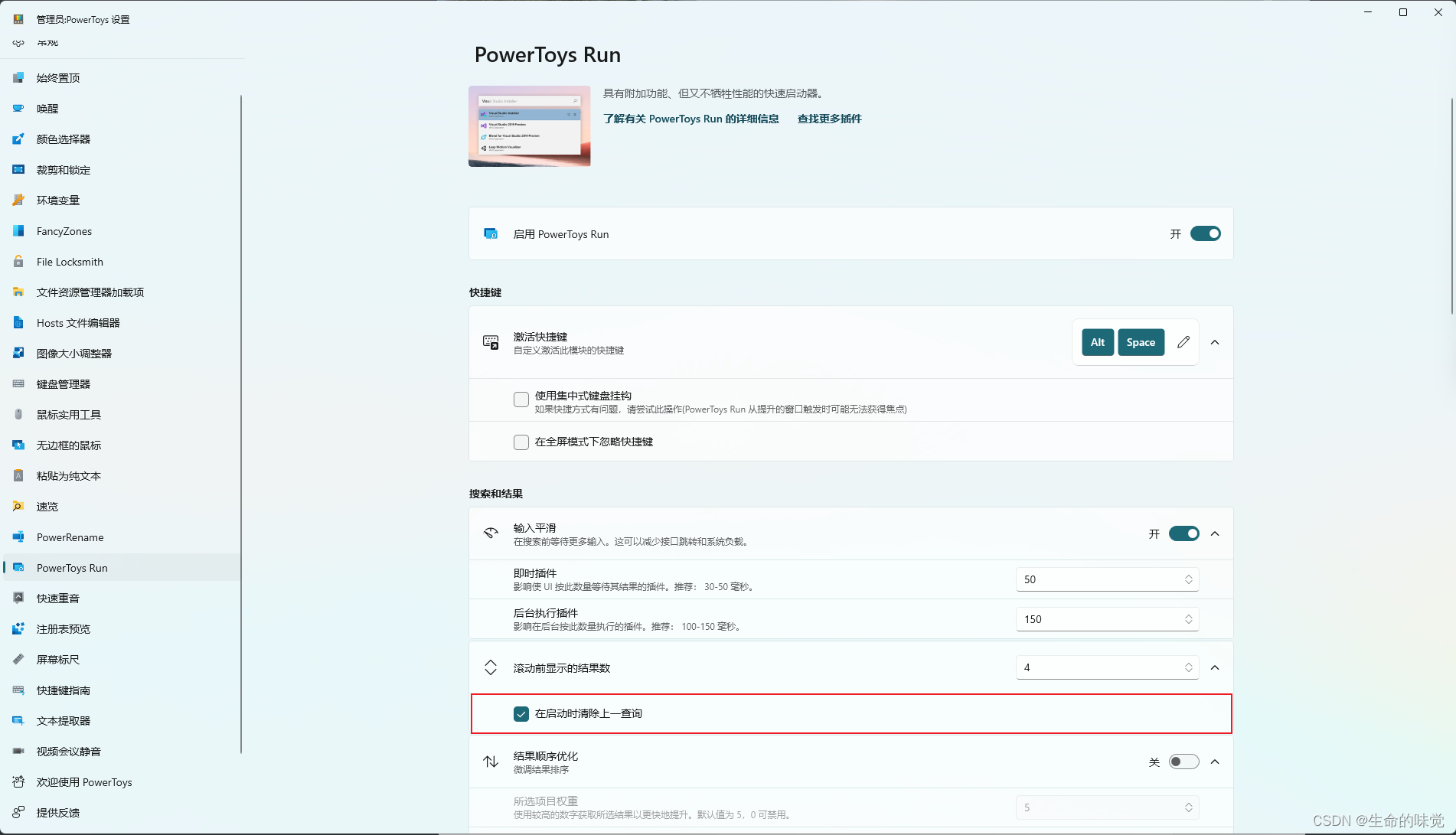This screenshot has width=1456, height=835.
Task: Enable the 结果顺序优化 toggle
Action: [x=1184, y=762]
